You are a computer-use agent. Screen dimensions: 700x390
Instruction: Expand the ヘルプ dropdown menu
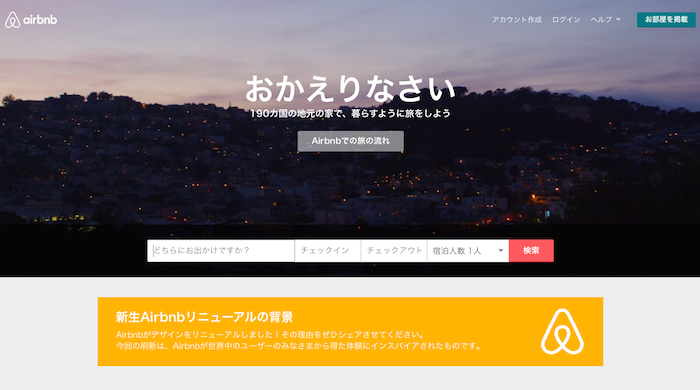pyautogui.click(x=605, y=20)
